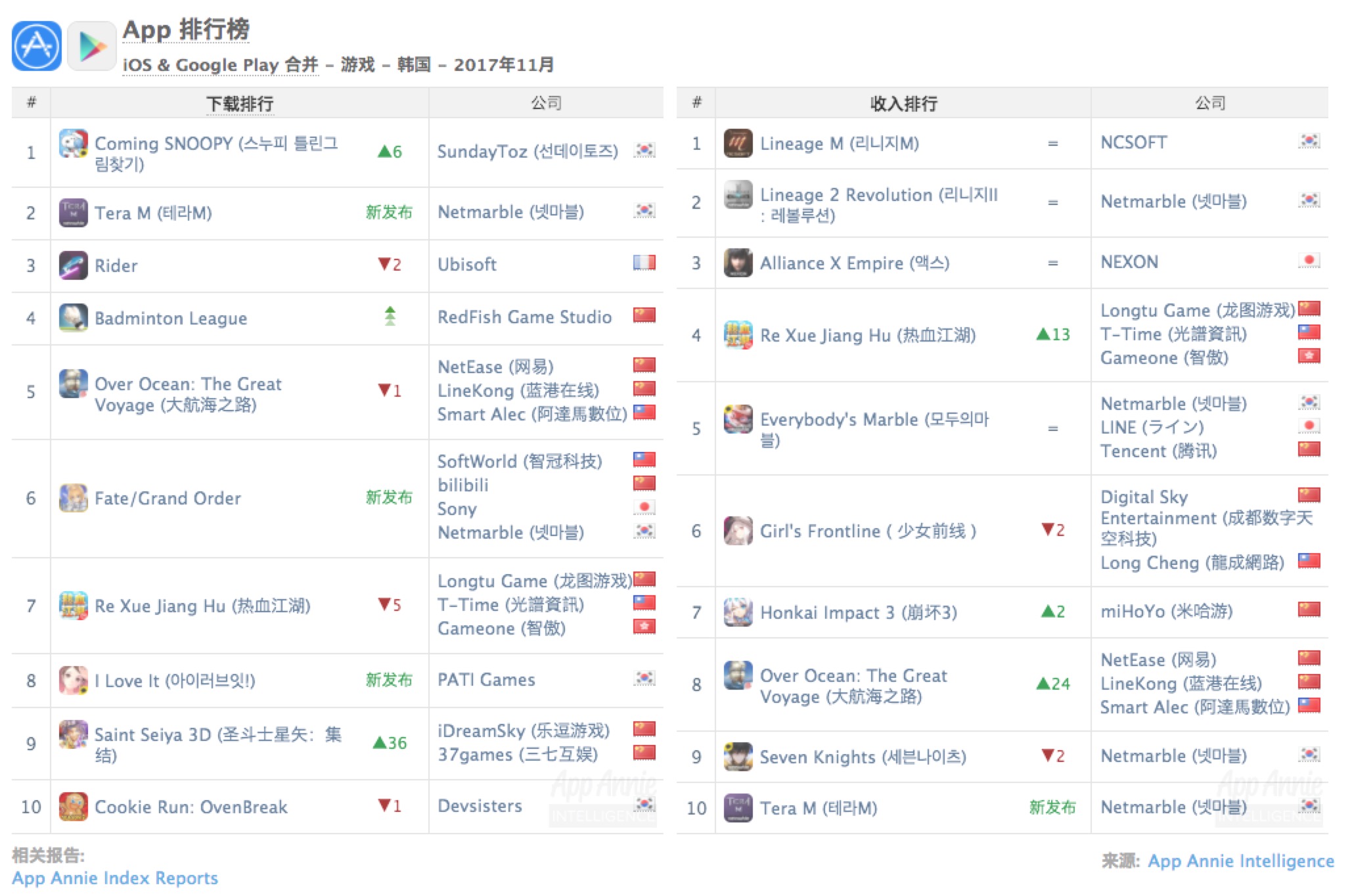Click the Lineage 2 Revolution icon
The width and height of the screenshot is (1352, 896).
coord(738,194)
